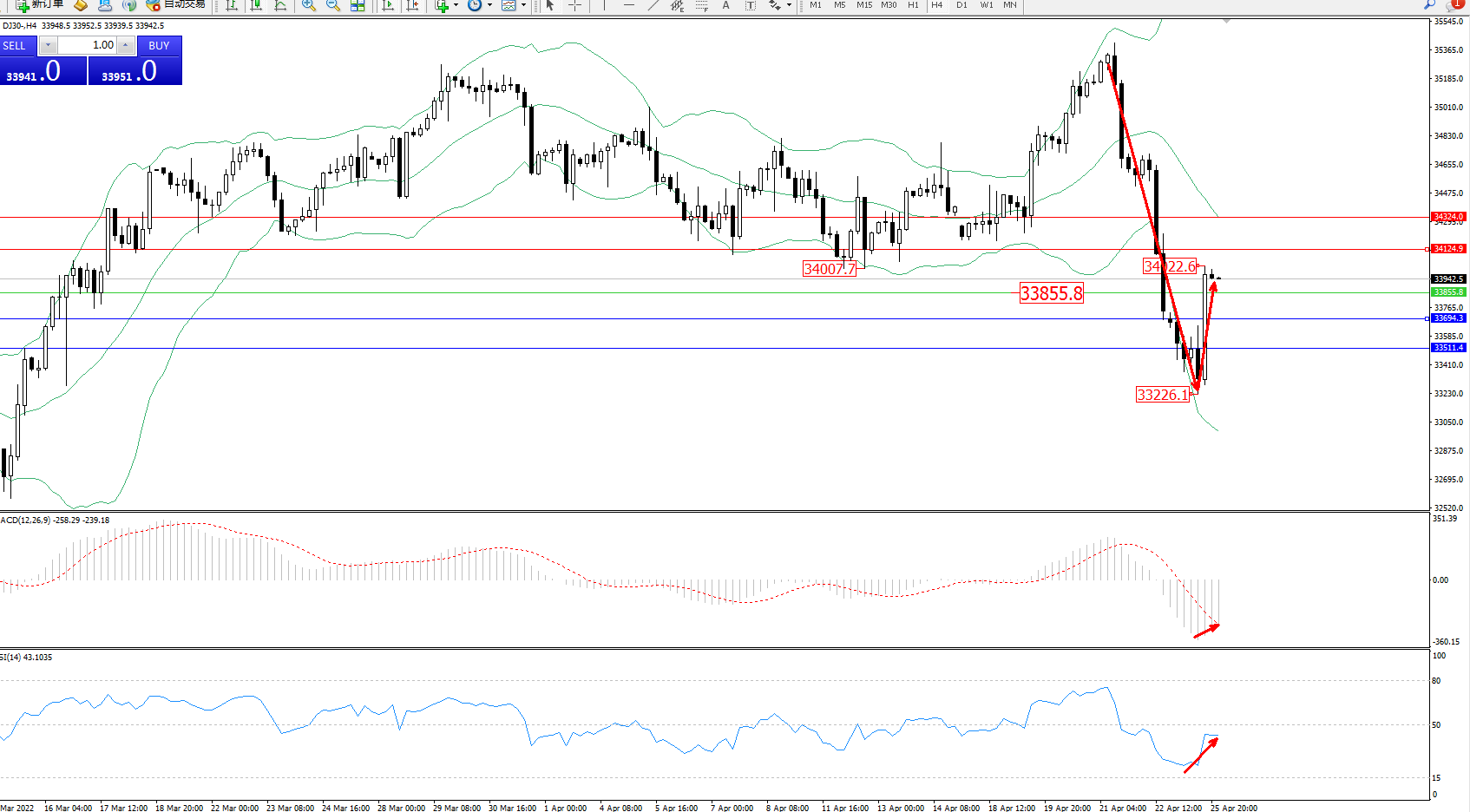Toggle the AutoTrading (自动交易) button

click(176, 5)
